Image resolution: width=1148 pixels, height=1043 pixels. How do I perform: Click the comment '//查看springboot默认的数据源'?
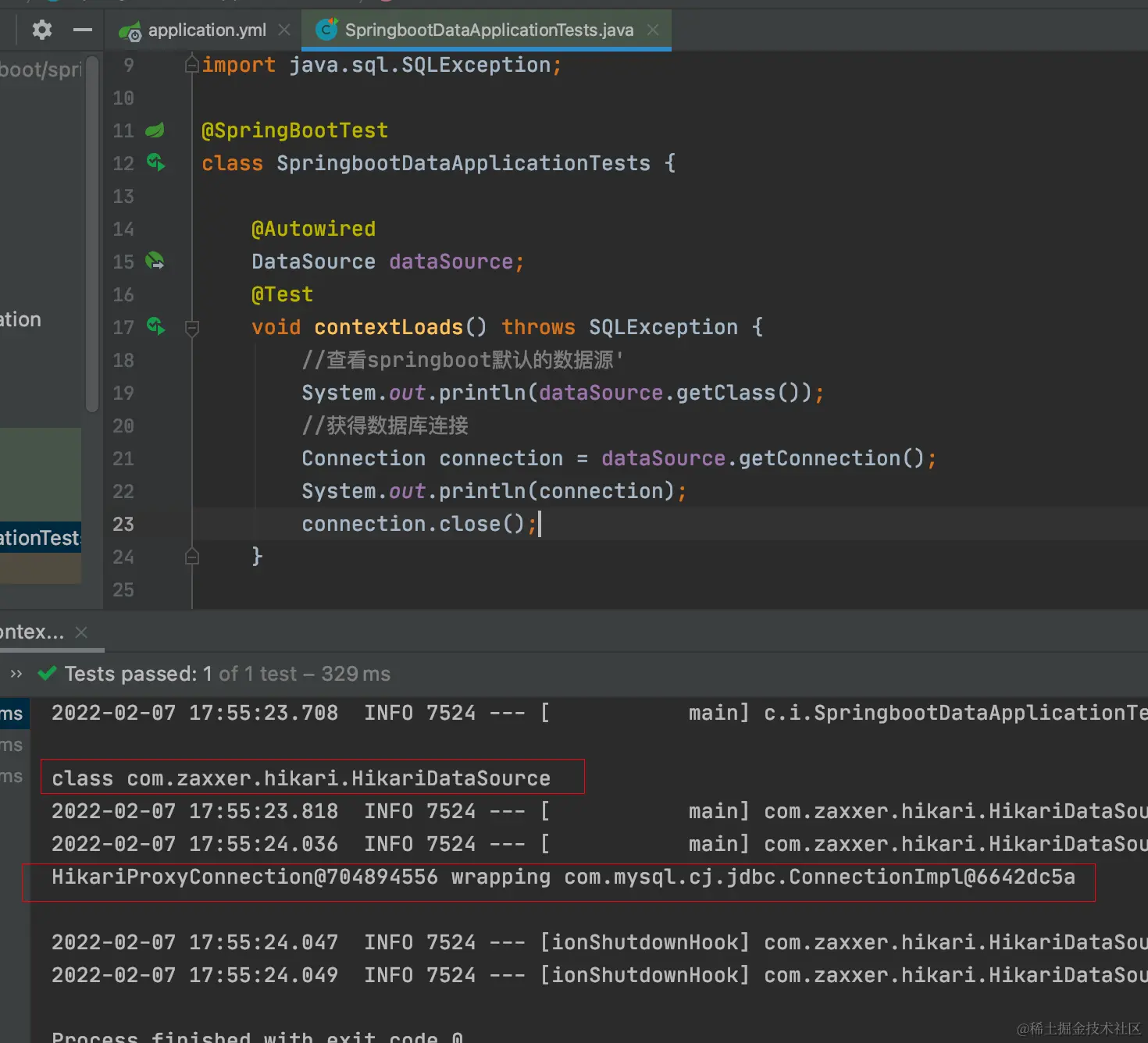462,360
